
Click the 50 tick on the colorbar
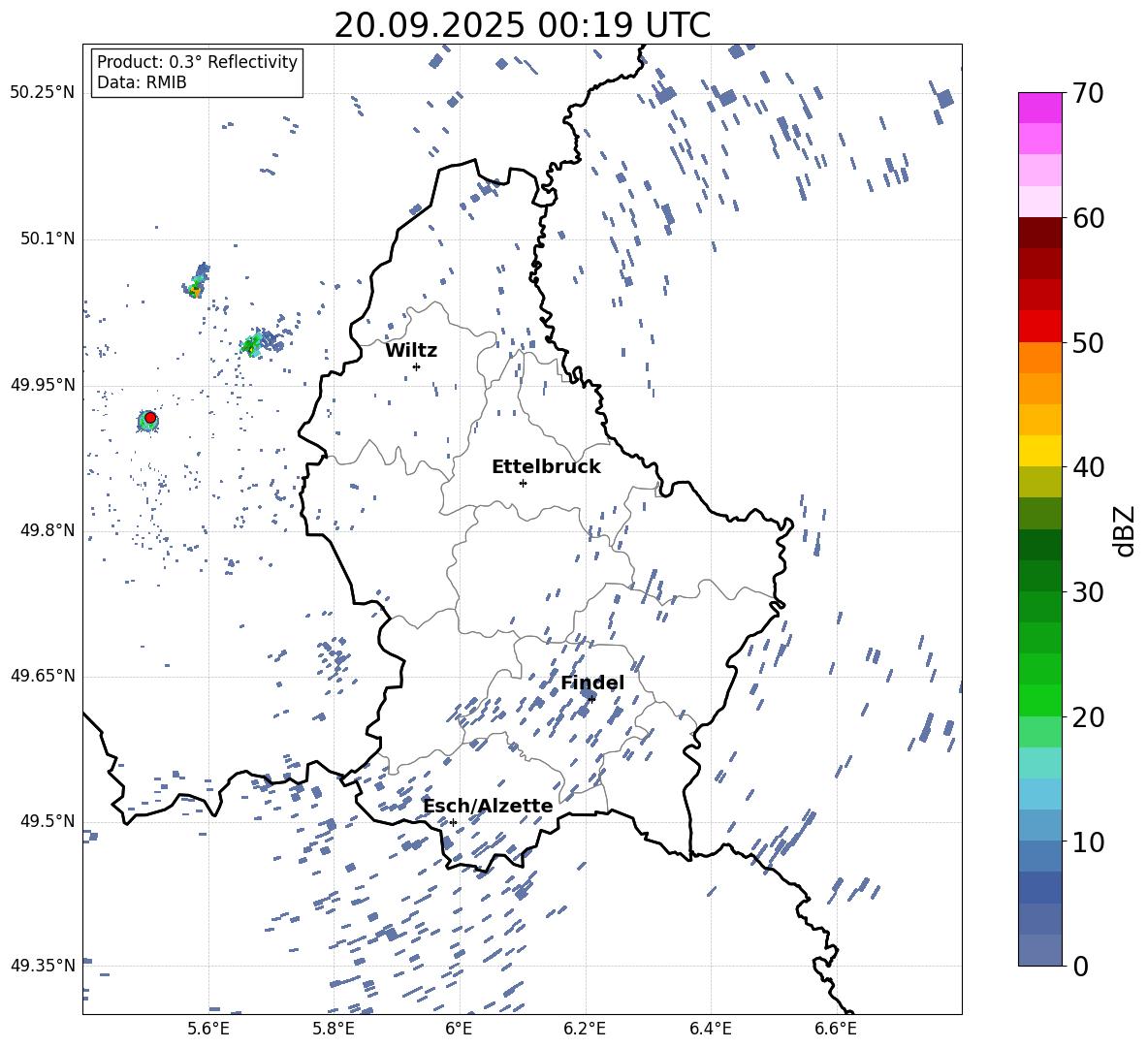coord(1088,342)
